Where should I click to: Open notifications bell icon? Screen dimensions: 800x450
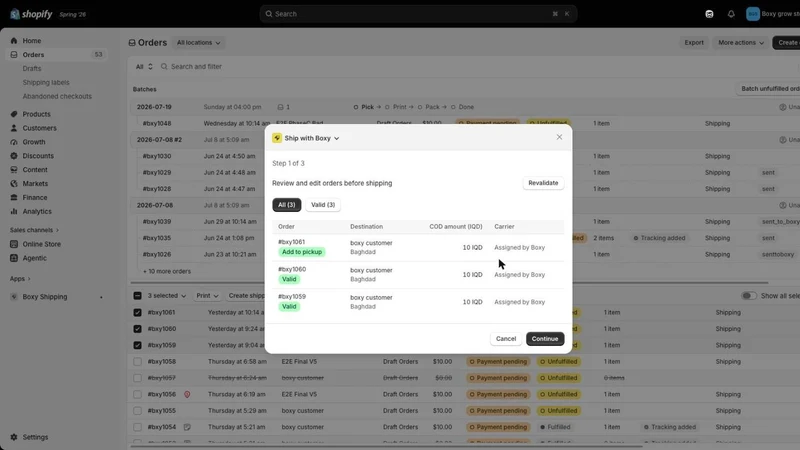click(x=731, y=14)
